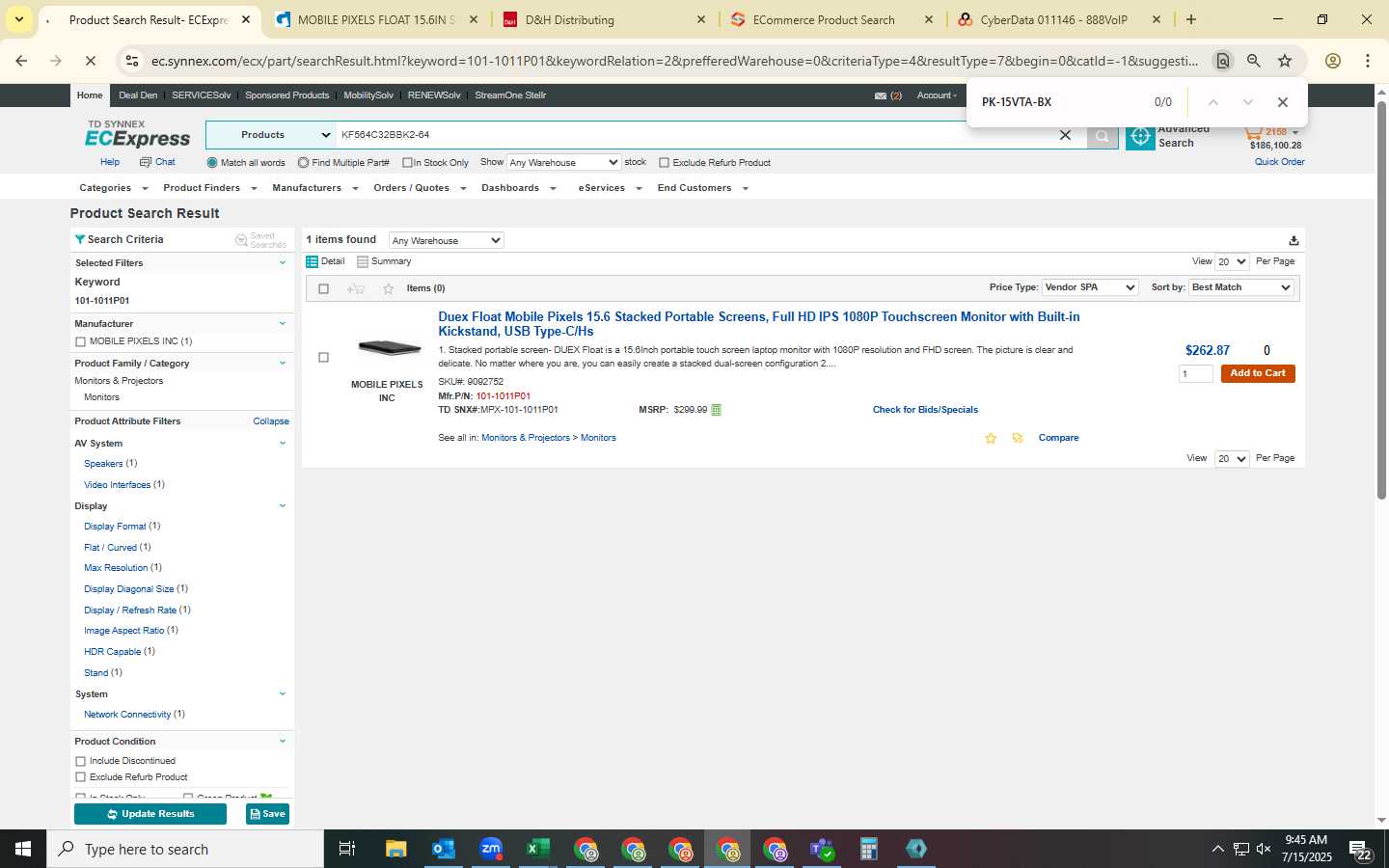Click Check for Bids/Specials link
The image size is (1389, 868).
click(925, 410)
